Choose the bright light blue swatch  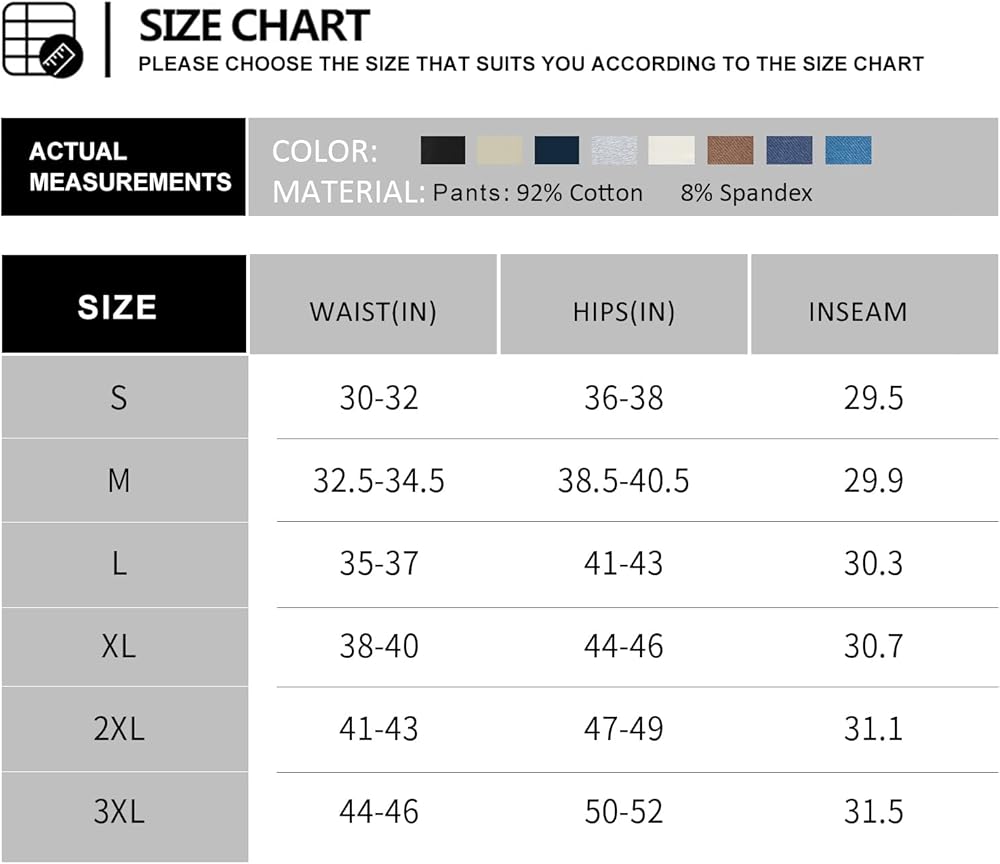[848, 151]
